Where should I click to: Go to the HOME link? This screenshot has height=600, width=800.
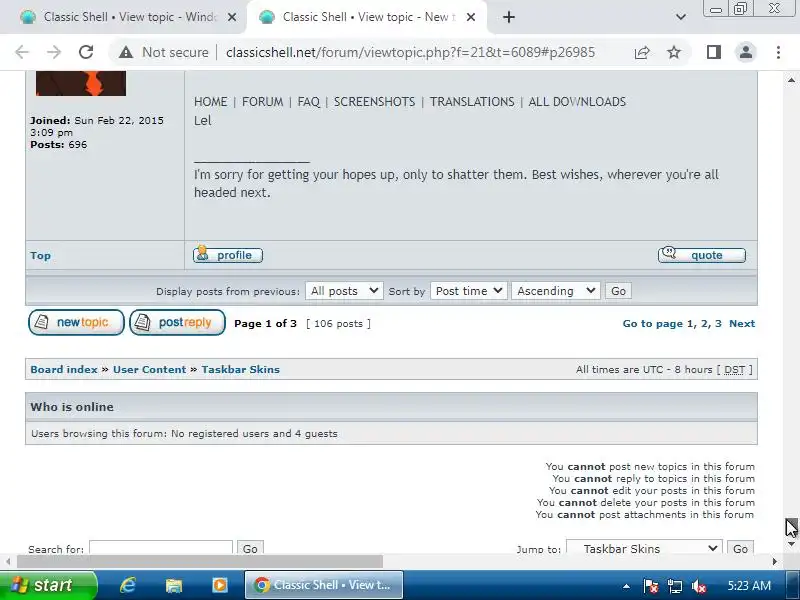(x=211, y=102)
